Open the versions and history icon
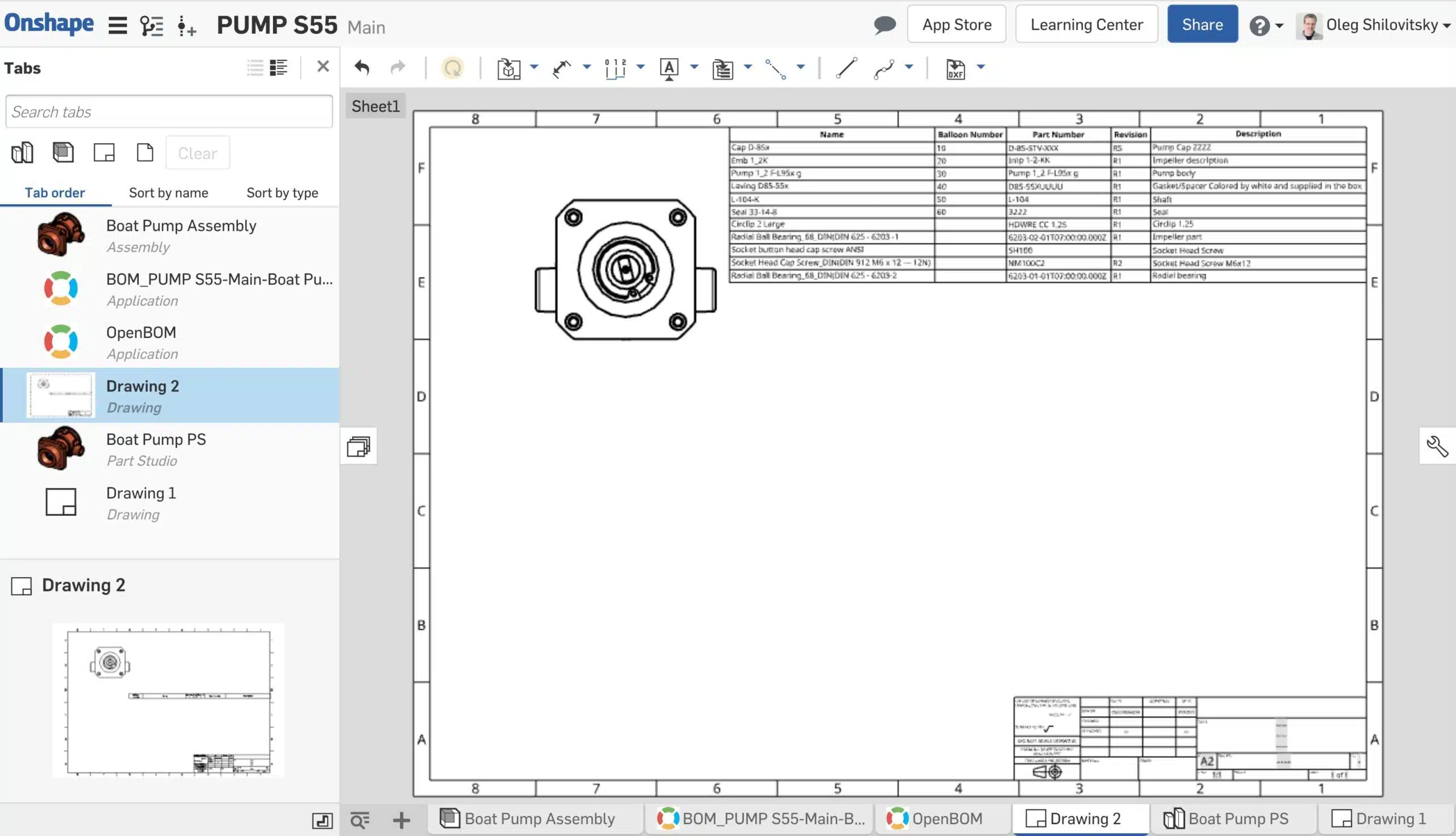 [x=152, y=25]
